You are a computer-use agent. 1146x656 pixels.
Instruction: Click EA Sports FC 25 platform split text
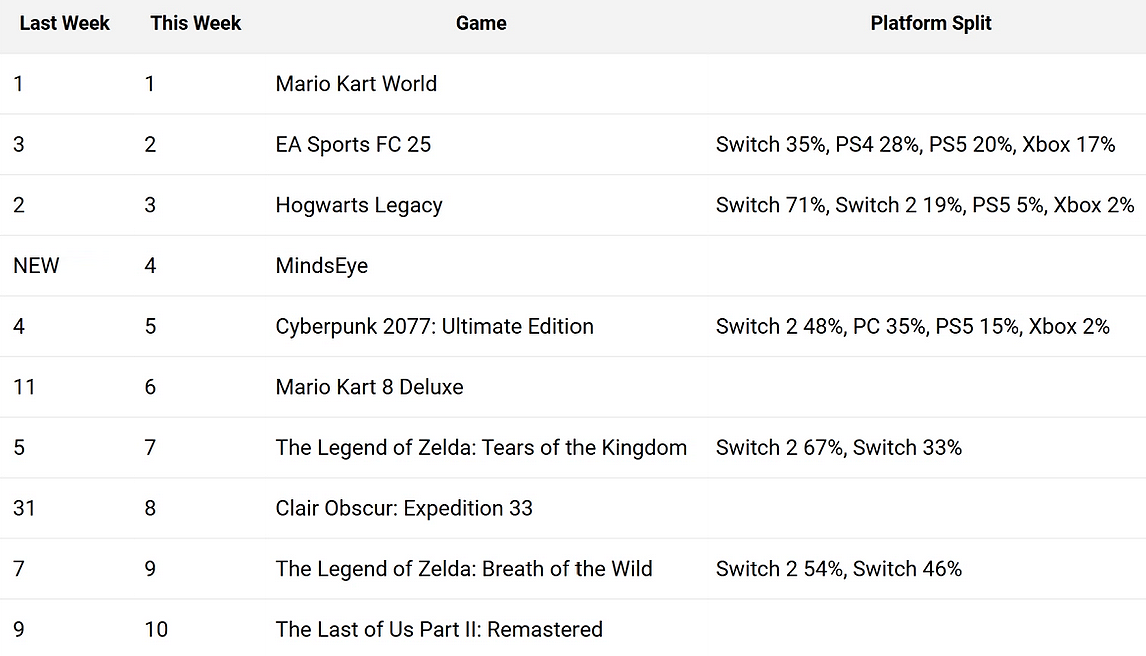pyautogui.click(x=915, y=145)
